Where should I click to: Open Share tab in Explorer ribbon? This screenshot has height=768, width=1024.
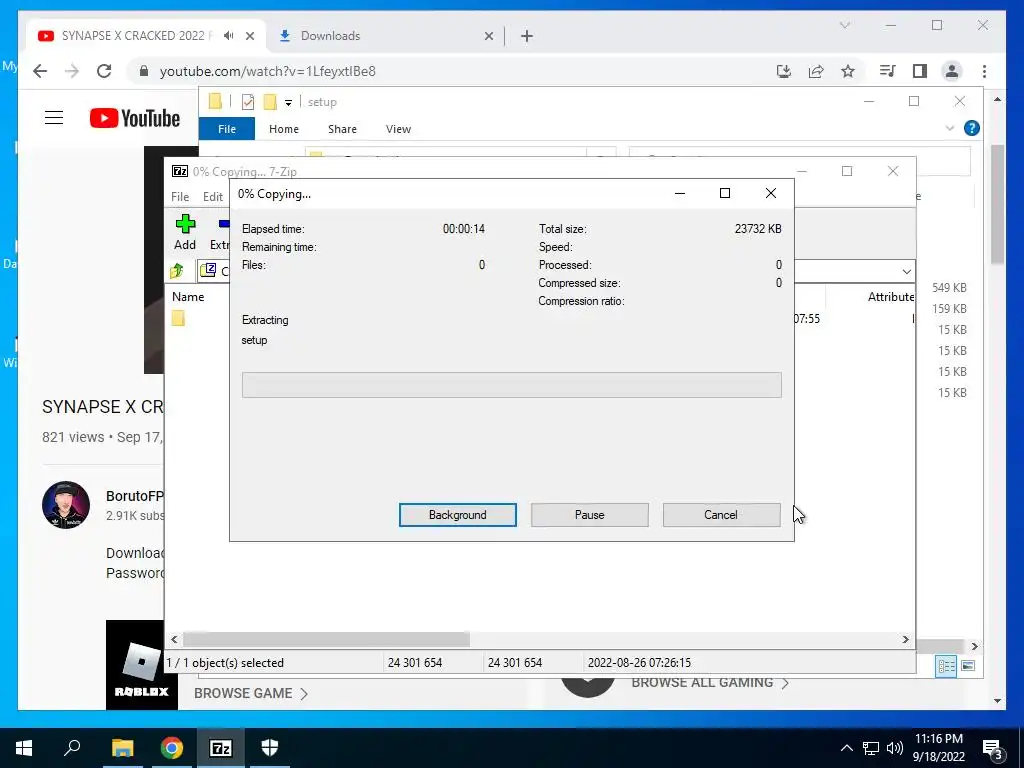[x=342, y=129]
